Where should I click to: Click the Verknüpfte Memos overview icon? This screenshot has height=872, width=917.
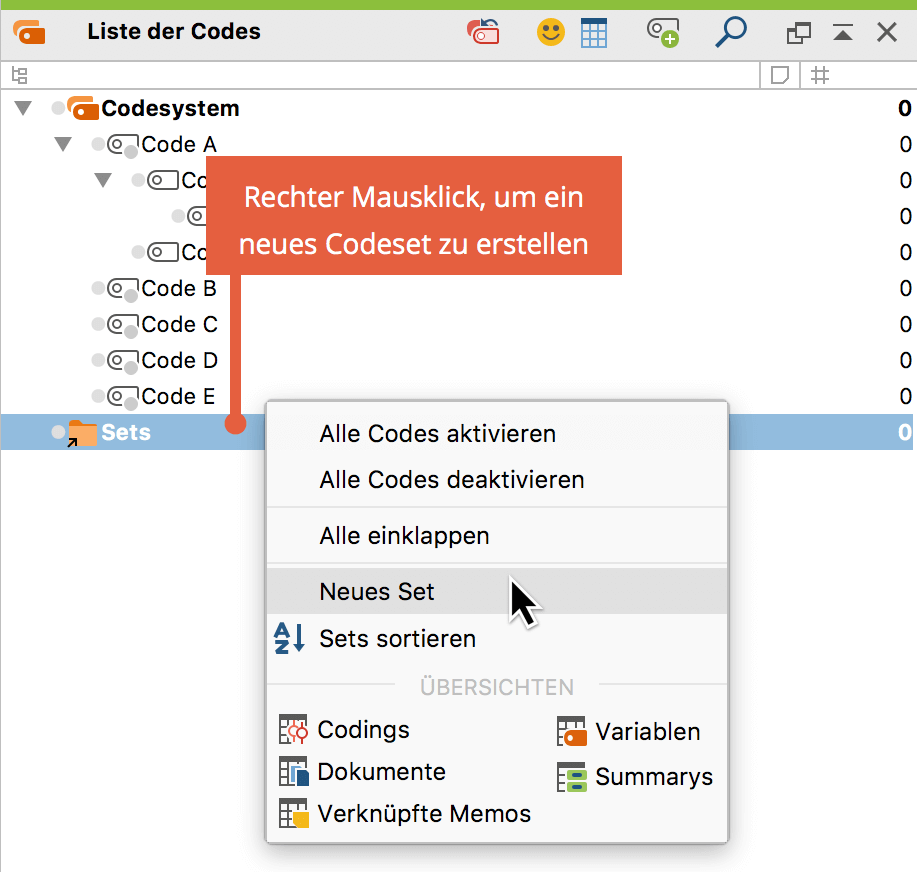tap(293, 813)
